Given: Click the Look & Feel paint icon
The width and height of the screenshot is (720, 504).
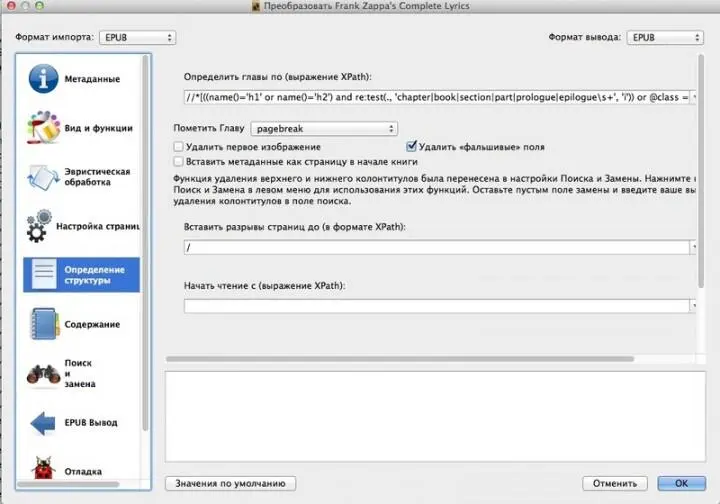Looking at the screenshot, I should point(43,128).
